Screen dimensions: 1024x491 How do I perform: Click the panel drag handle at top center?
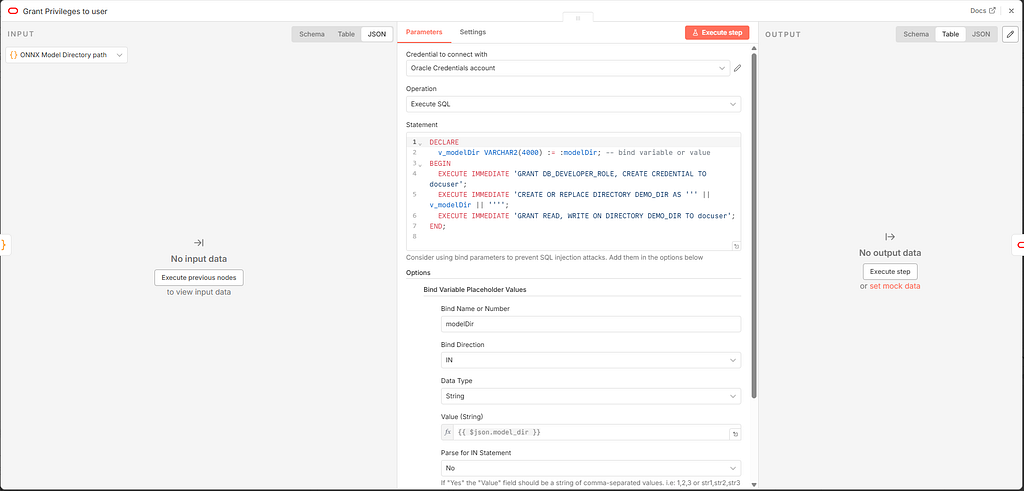pos(577,18)
